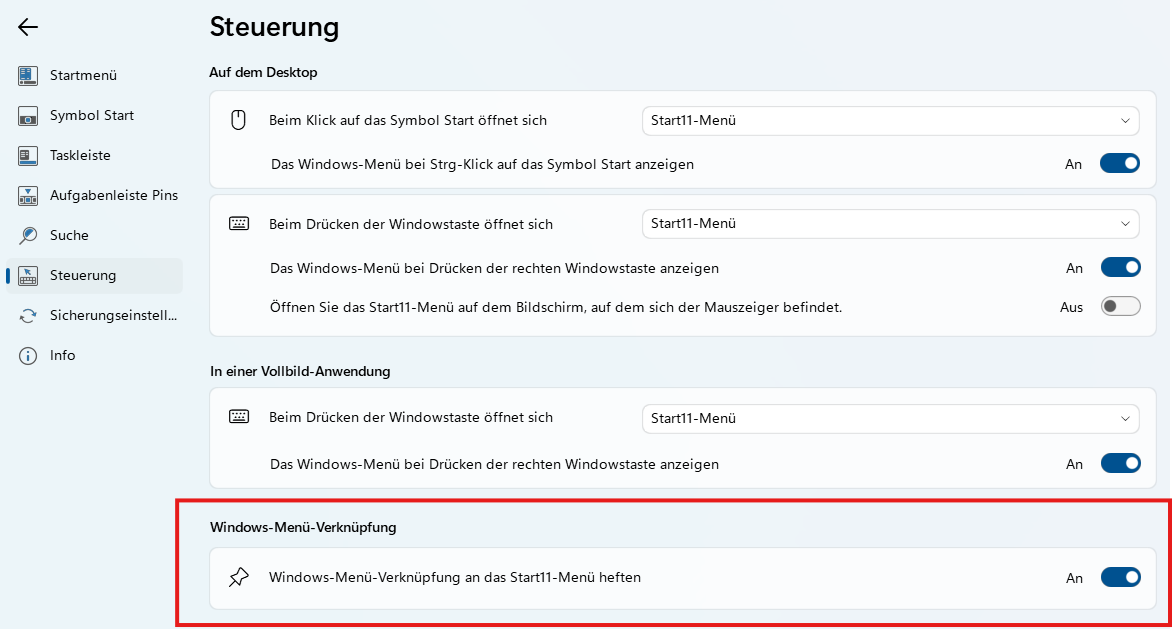Click the Aufgabenleiste Pins icon

pos(28,196)
